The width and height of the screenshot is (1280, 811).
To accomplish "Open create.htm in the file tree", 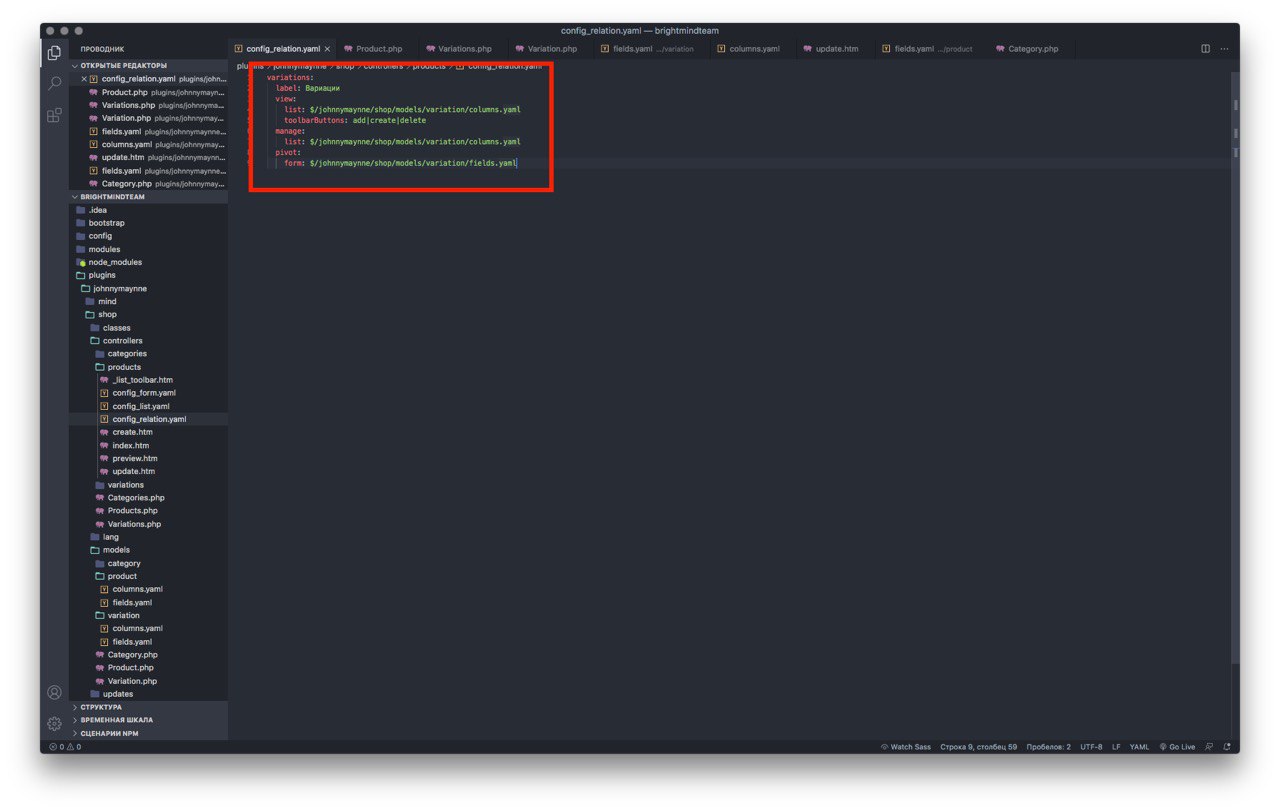I will coord(148,432).
